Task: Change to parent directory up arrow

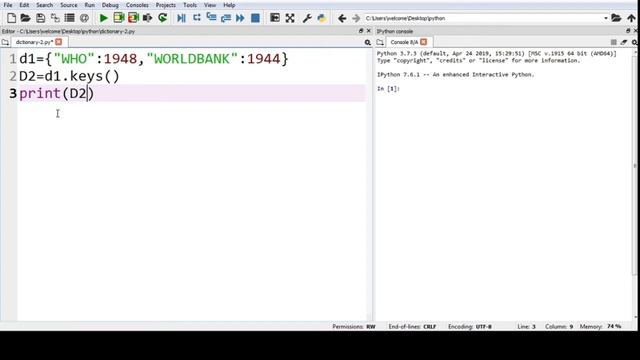Action: [631, 18]
